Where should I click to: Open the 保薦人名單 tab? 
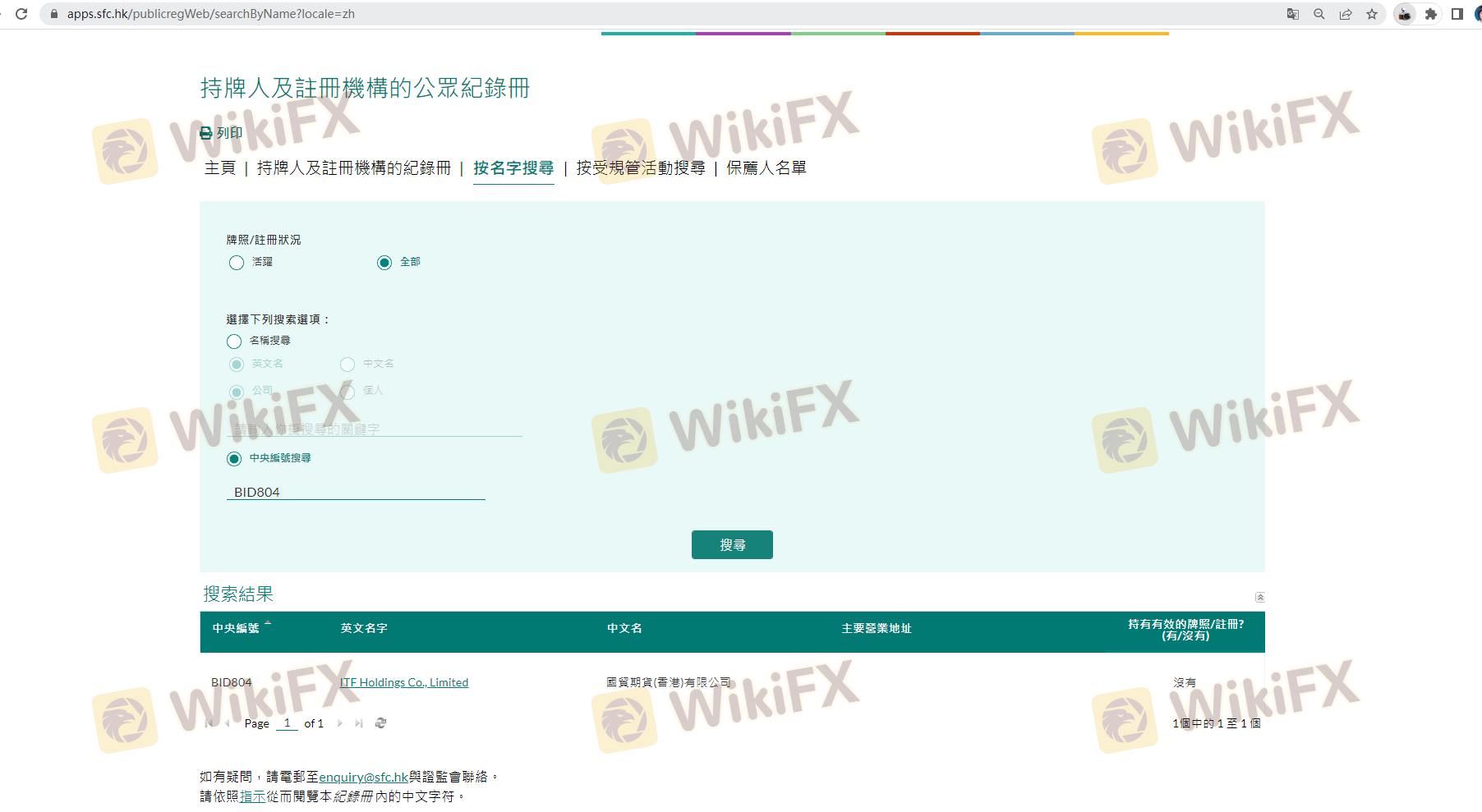[766, 168]
